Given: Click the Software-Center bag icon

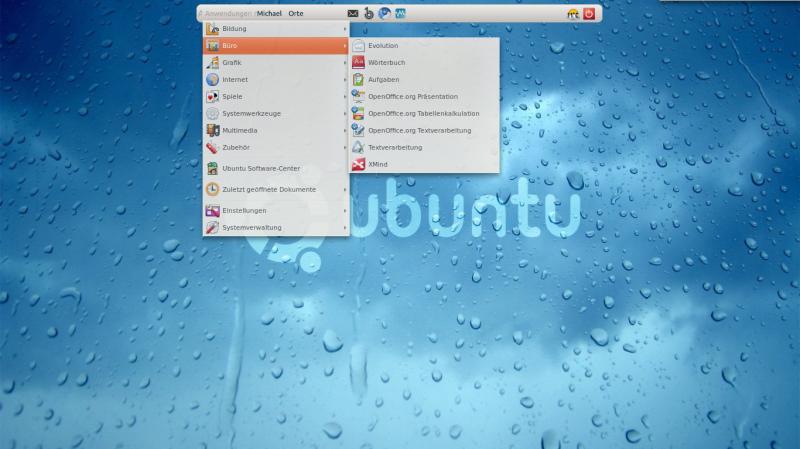Looking at the screenshot, I should (212, 168).
